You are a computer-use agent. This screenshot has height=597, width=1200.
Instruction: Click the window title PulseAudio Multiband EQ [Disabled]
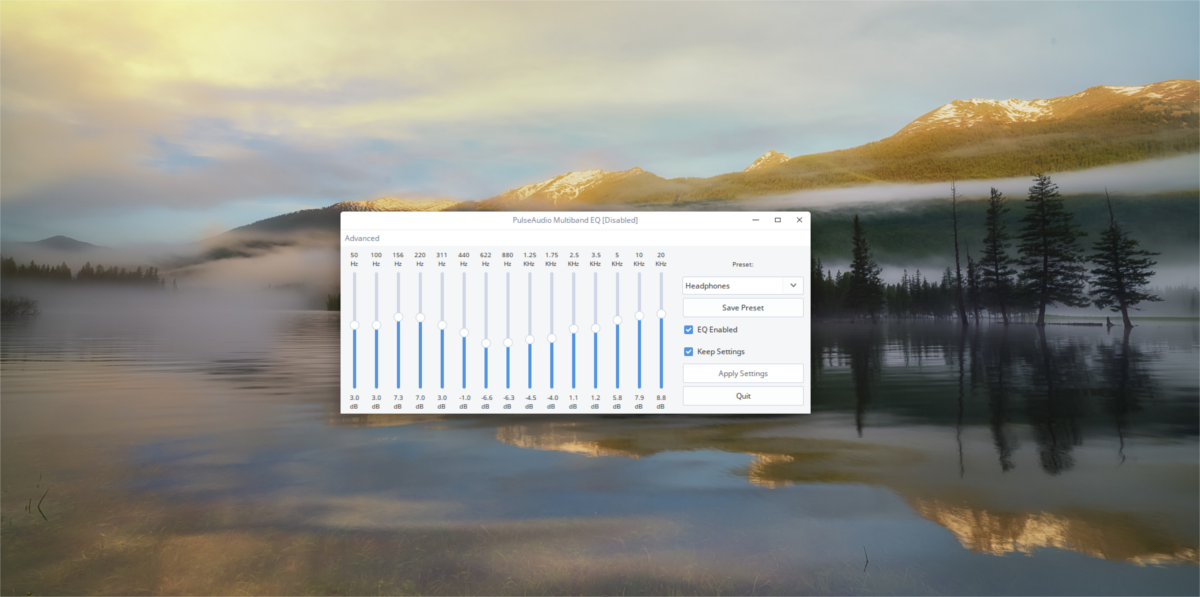pyautogui.click(x=575, y=220)
